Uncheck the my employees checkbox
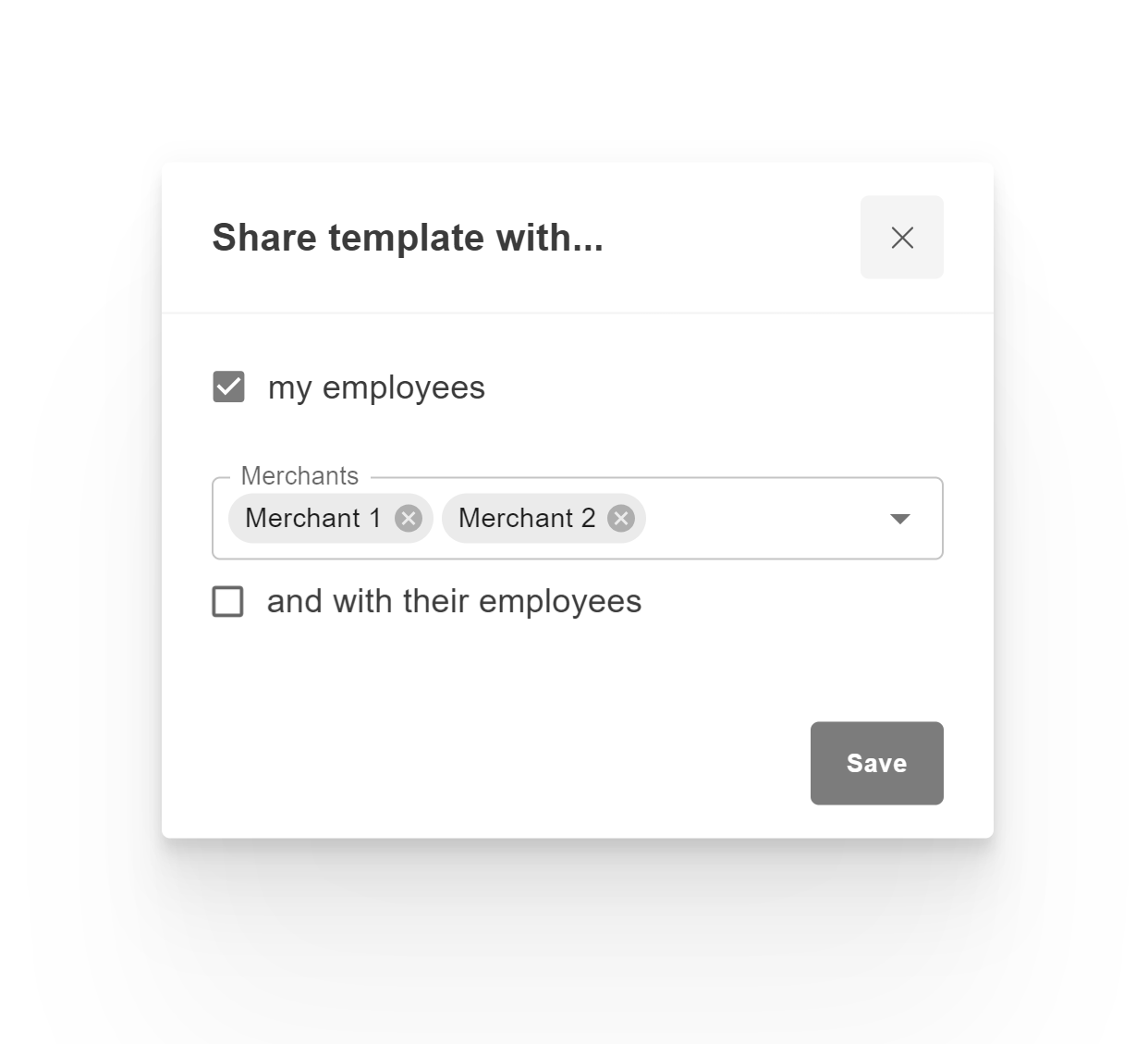This screenshot has height=1044, width=1148. click(x=228, y=387)
